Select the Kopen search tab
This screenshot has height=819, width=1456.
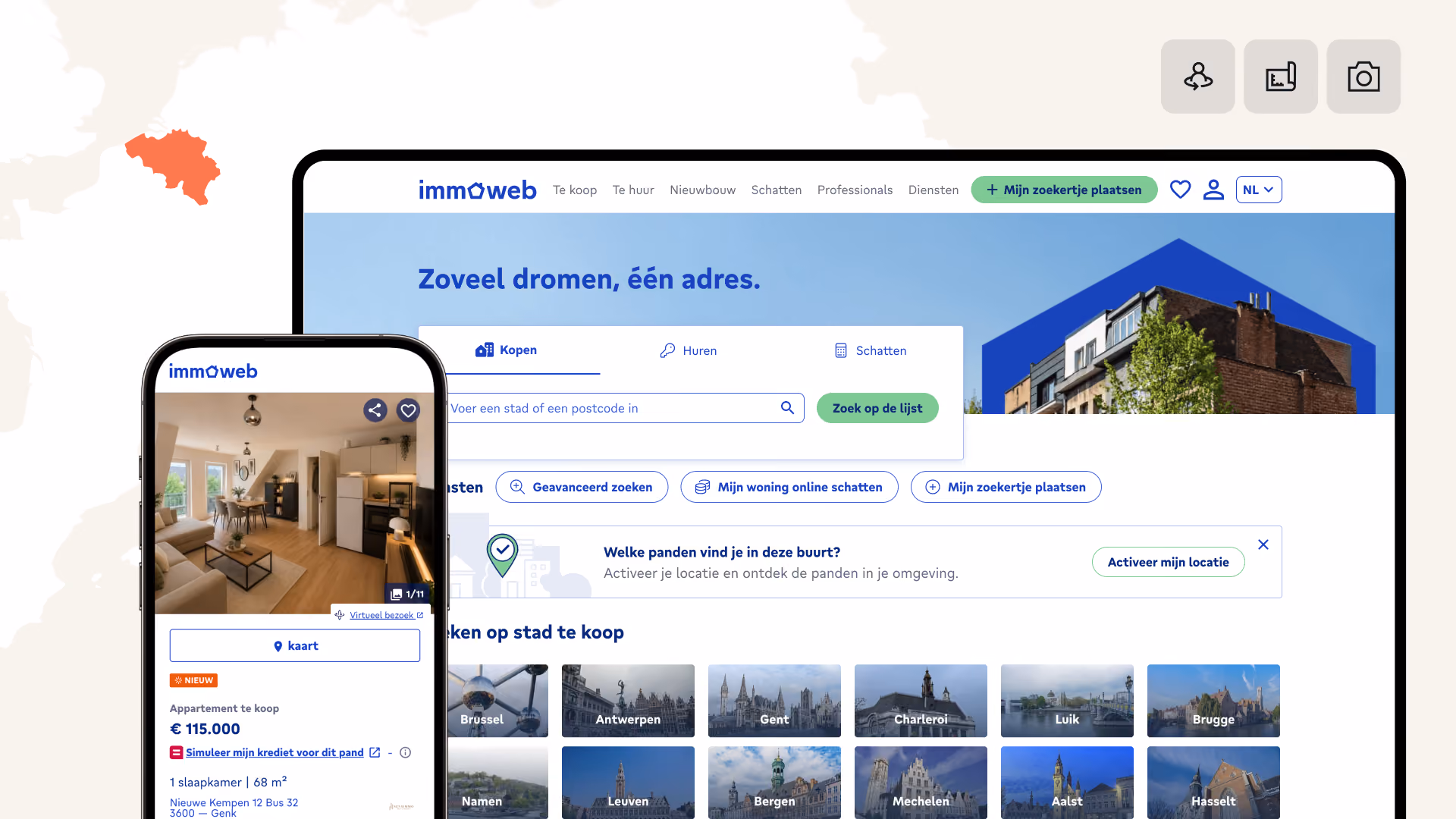pos(507,350)
